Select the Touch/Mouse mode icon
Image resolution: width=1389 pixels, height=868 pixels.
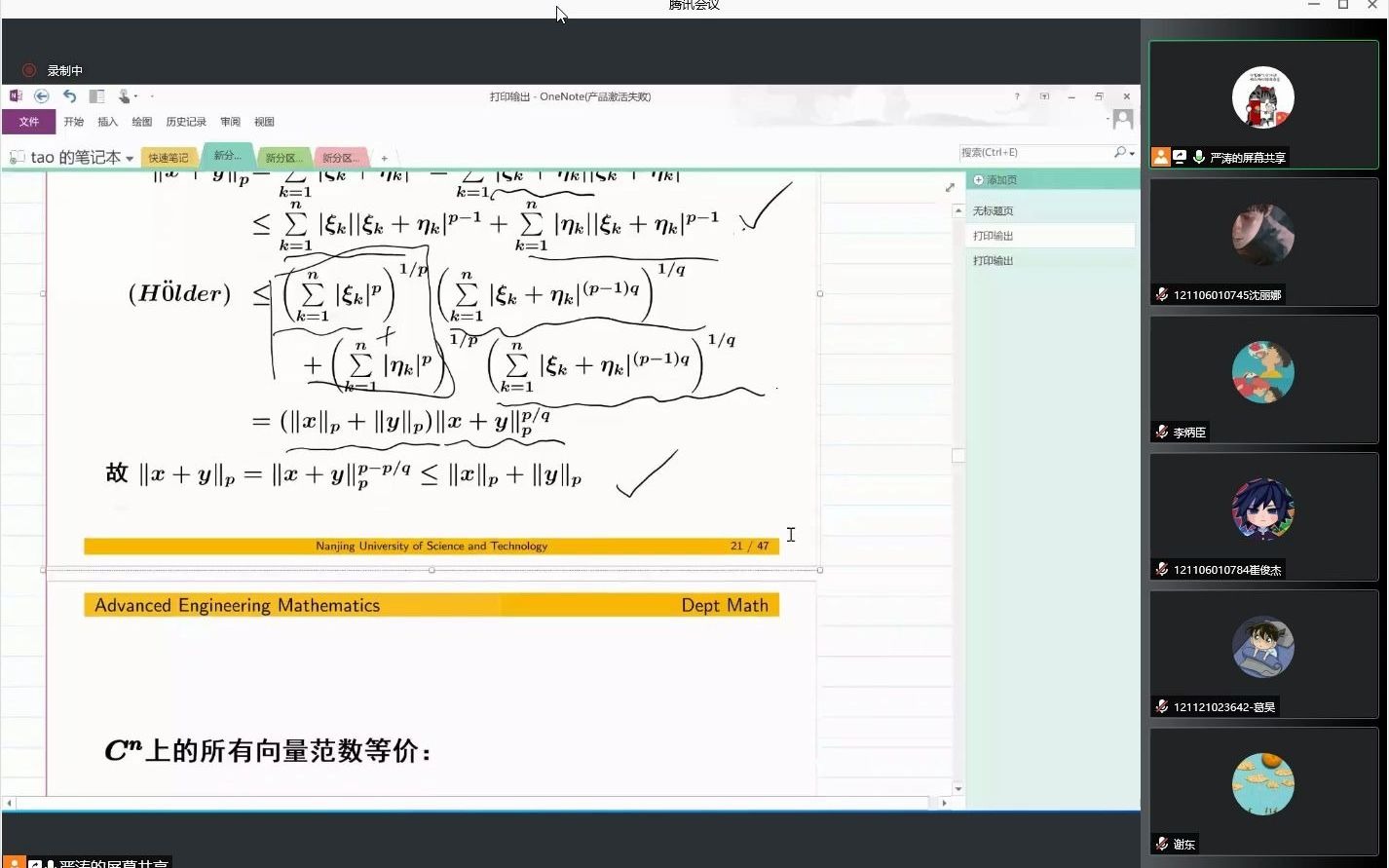(x=124, y=95)
